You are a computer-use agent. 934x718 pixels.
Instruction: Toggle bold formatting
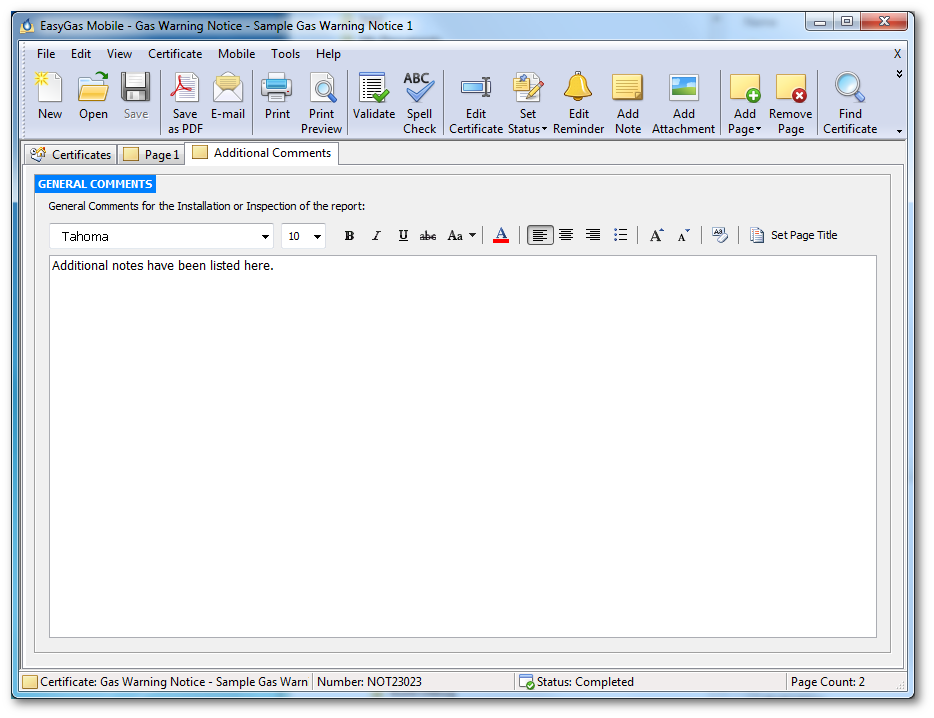point(350,235)
